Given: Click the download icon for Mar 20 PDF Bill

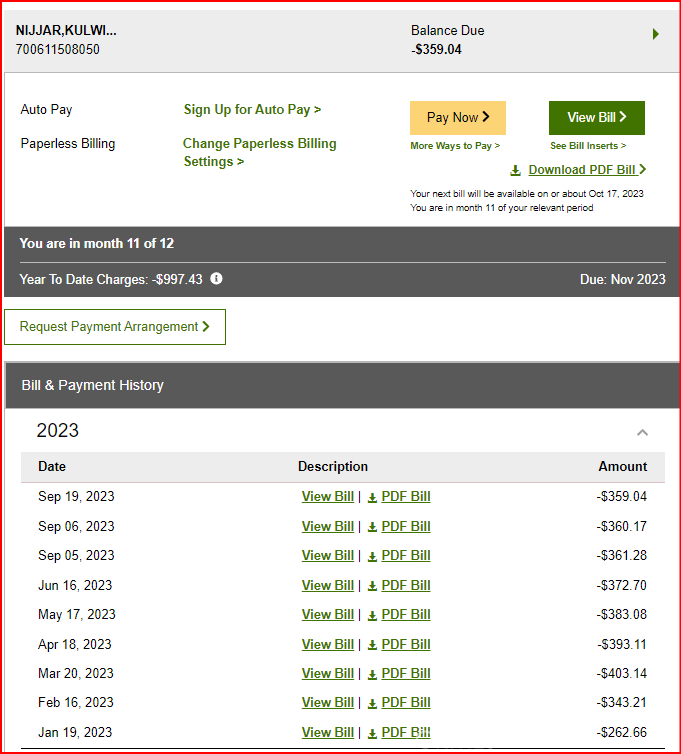Looking at the screenshot, I should click(x=372, y=674).
